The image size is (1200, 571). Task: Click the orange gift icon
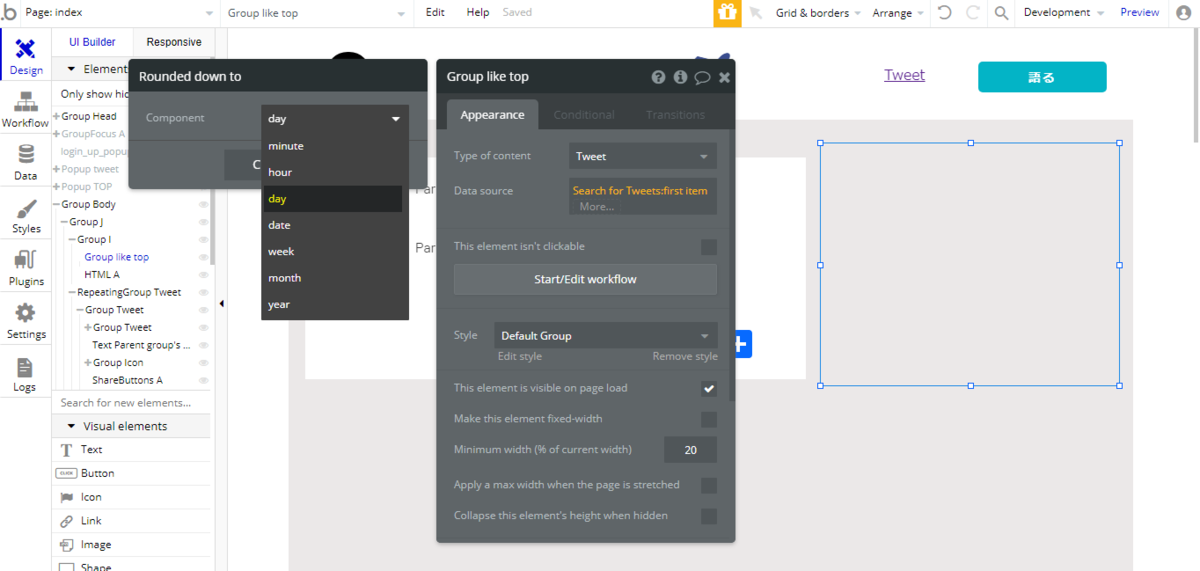[727, 13]
